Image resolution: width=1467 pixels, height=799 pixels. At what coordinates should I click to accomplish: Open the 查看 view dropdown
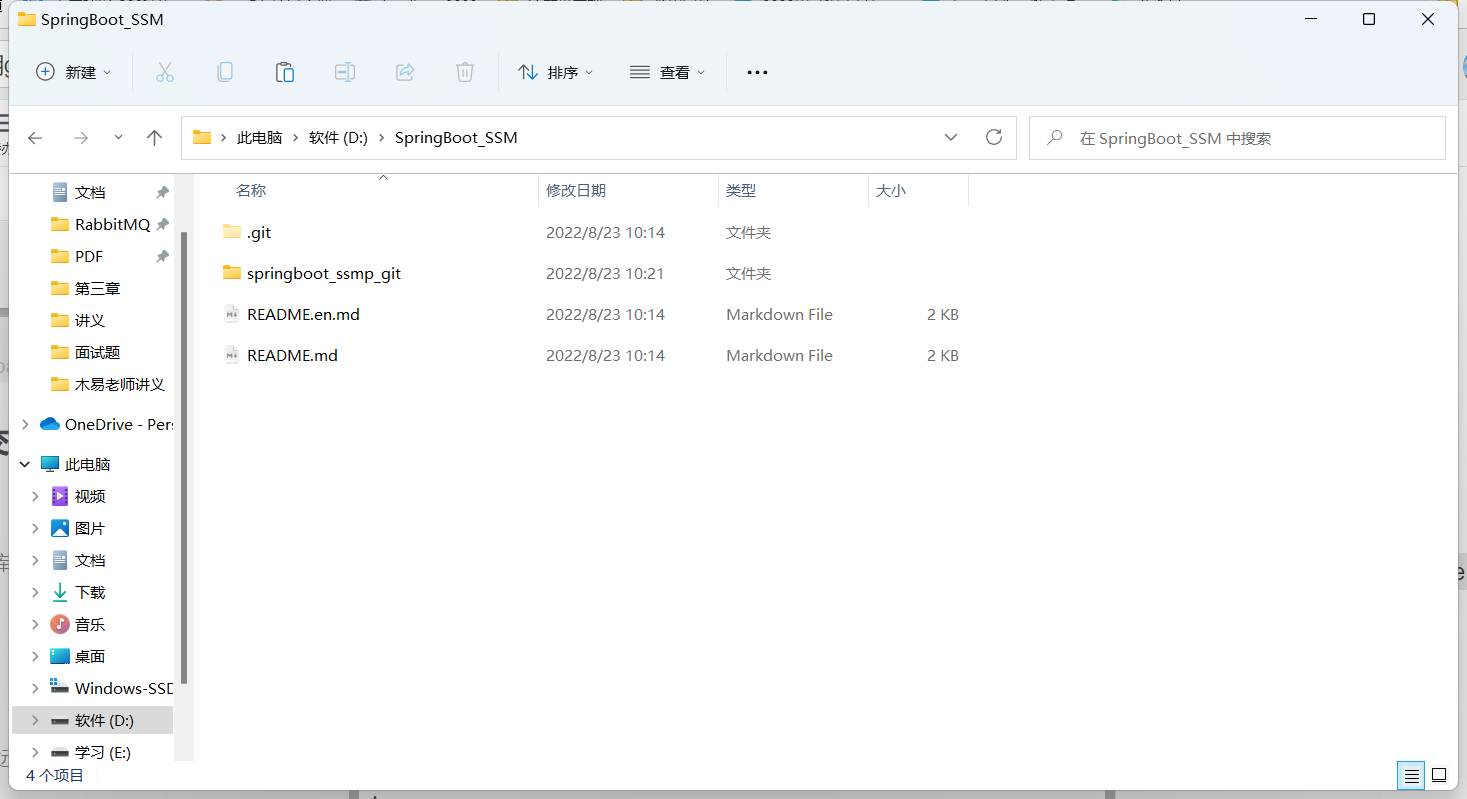coord(668,72)
